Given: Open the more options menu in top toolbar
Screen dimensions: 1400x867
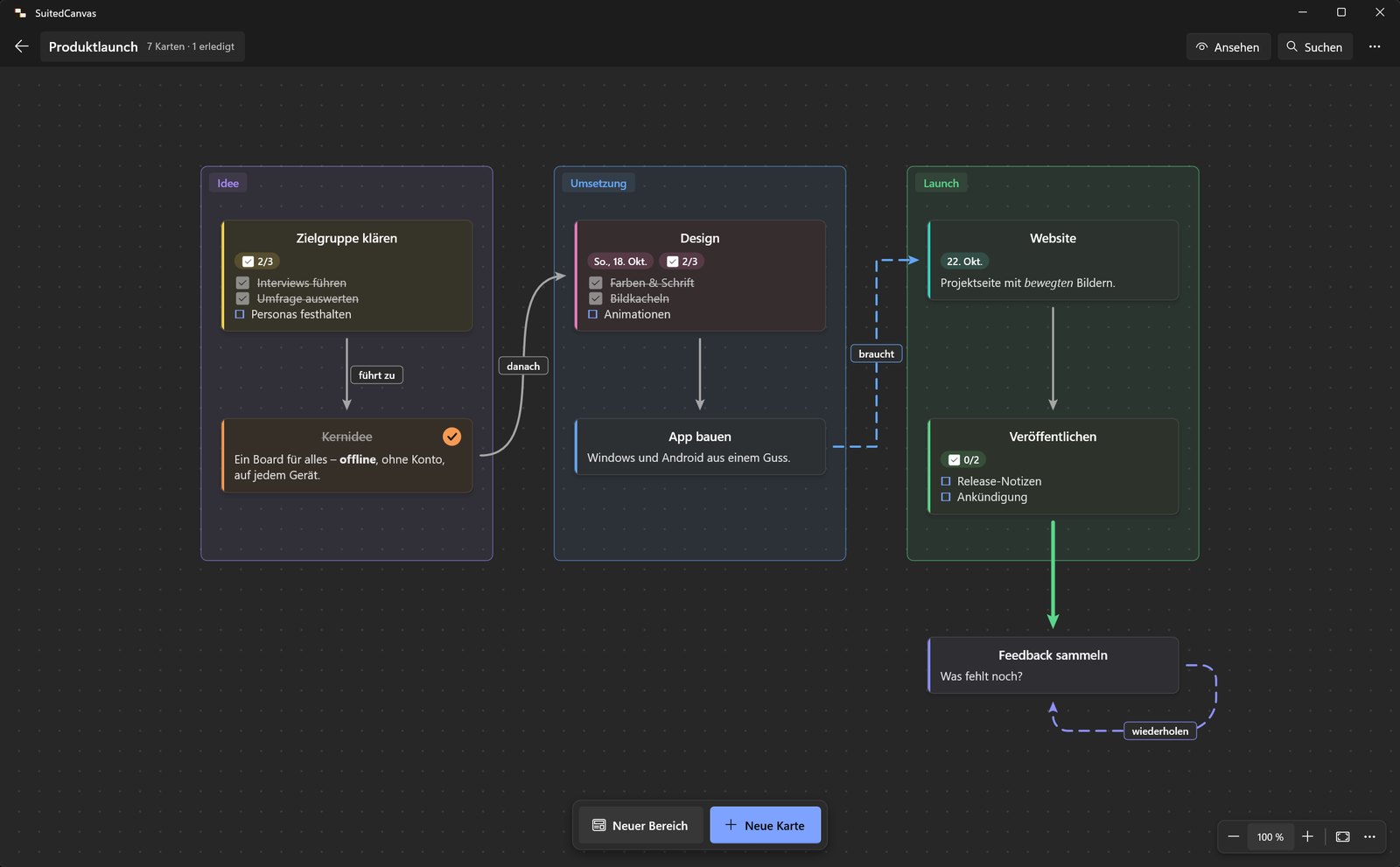Looking at the screenshot, I should tap(1375, 46).
